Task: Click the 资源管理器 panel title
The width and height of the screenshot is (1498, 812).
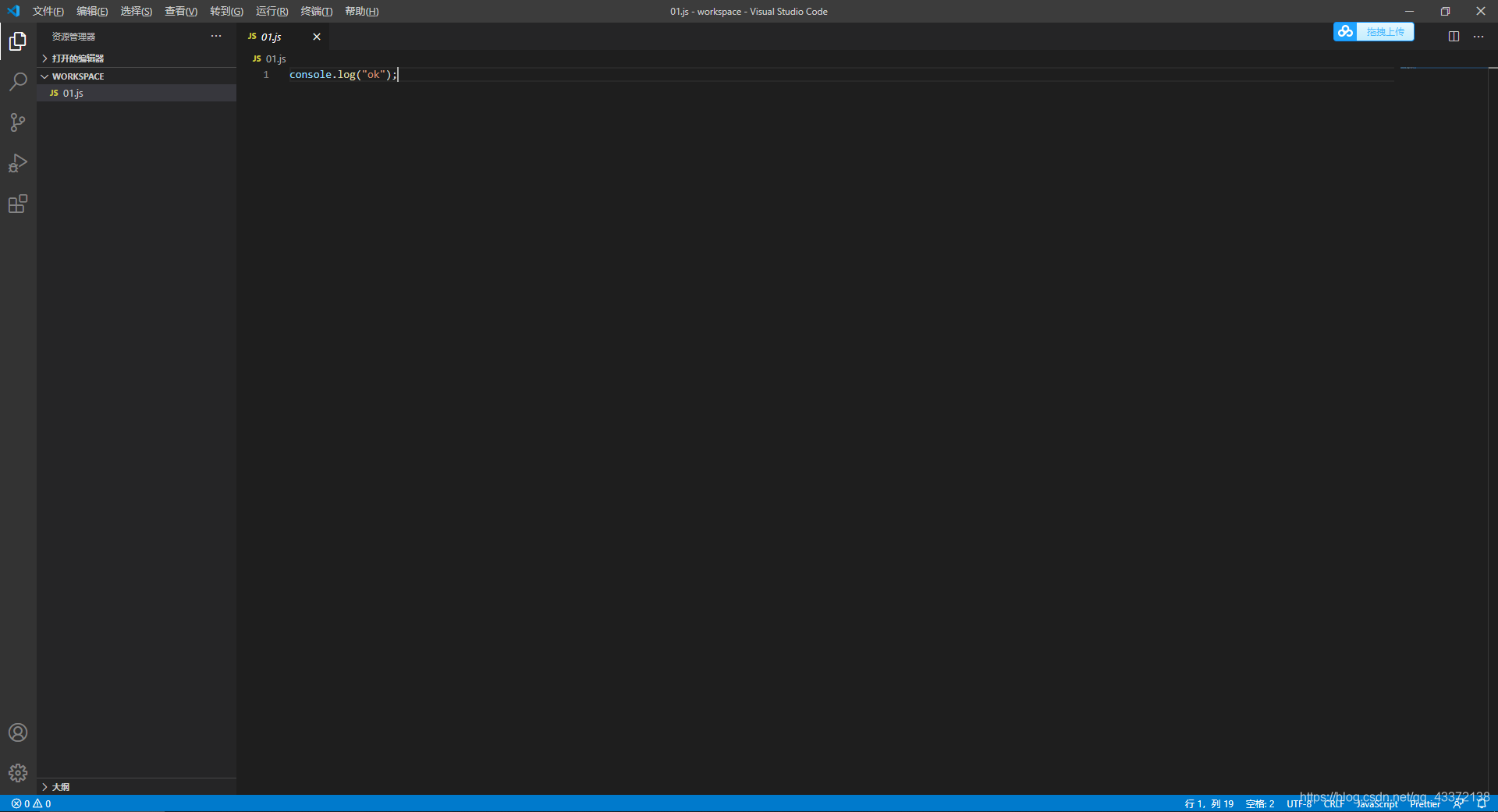Action: pyautogui.click(x=73, y=37)
